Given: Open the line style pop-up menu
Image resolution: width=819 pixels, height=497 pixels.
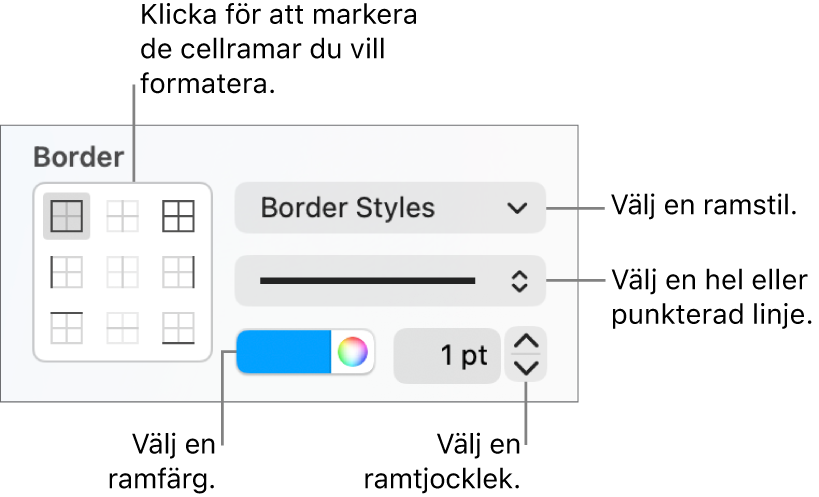Looking at the screenshot, I should [390, 281].
